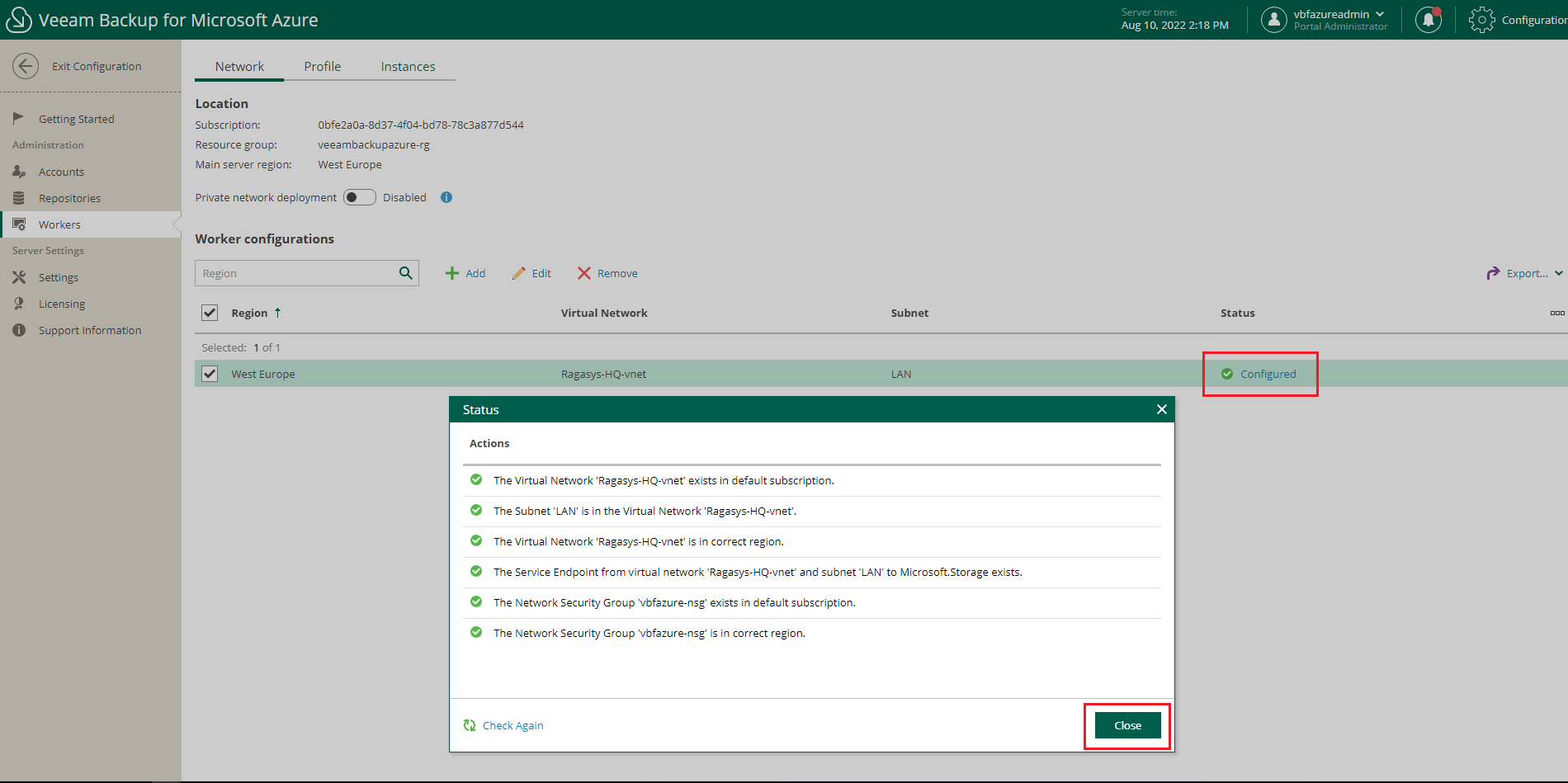This screenshot has height=783, width=1568.
Task: Click the Settings tools icon
Action: pyautogui.click(x=19, y=277)
